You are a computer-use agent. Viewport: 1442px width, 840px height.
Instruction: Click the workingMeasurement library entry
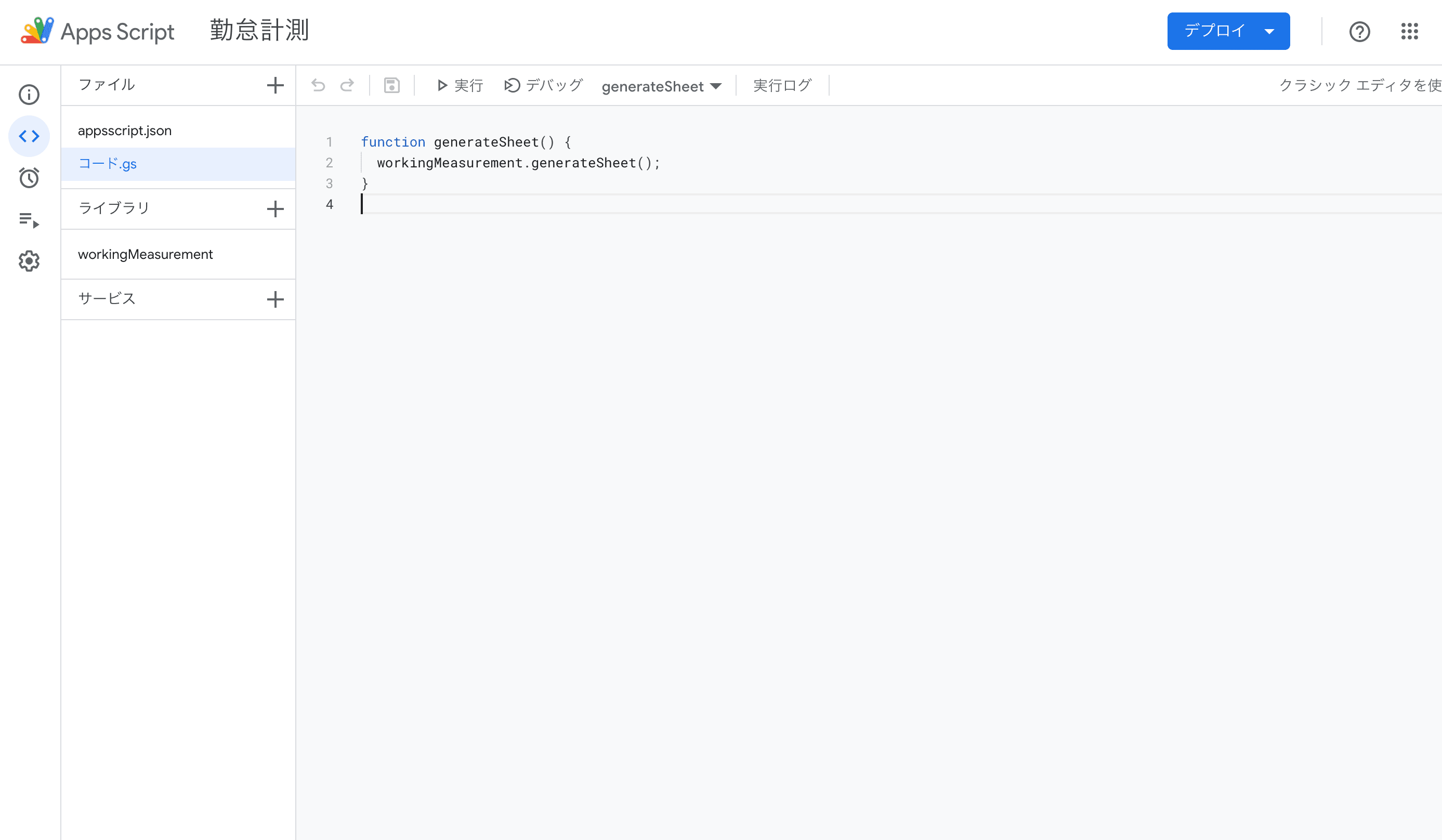(146, 254)
